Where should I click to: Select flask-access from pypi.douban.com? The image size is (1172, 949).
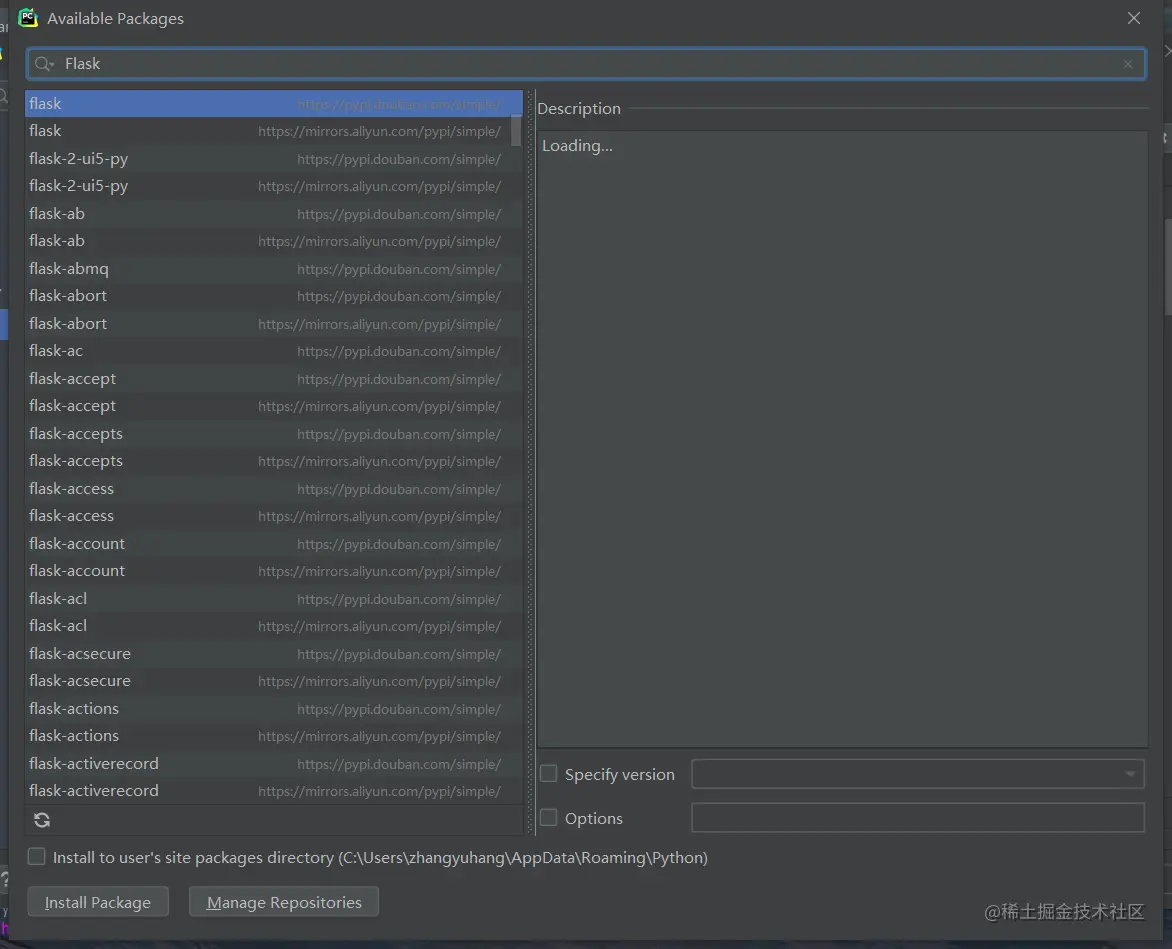pyautogui.click(x=274, y=489)
